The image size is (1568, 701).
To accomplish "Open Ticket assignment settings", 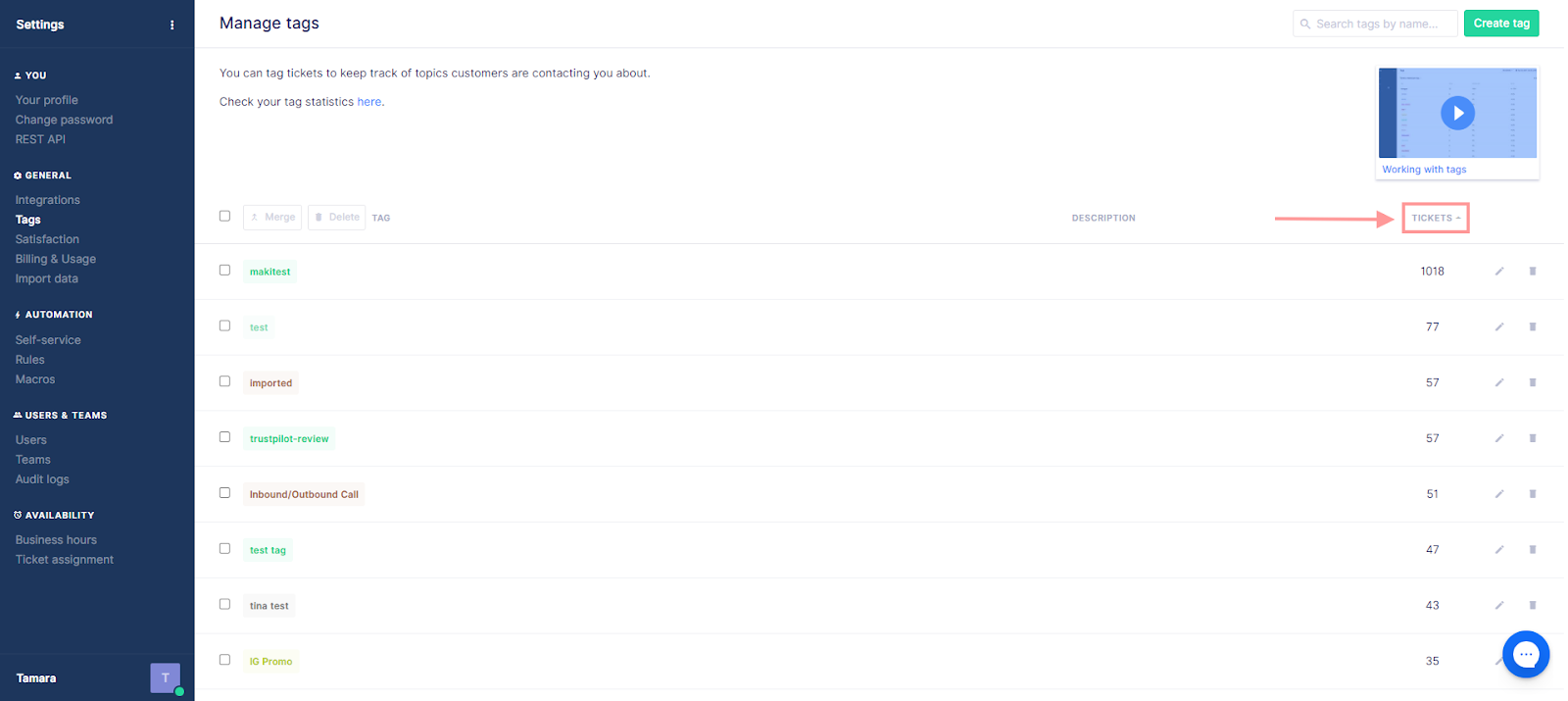I will click(65, 560).
